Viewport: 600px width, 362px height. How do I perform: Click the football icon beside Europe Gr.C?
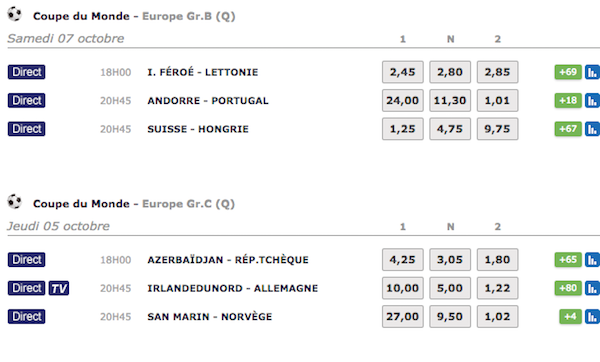pos(15,202)
